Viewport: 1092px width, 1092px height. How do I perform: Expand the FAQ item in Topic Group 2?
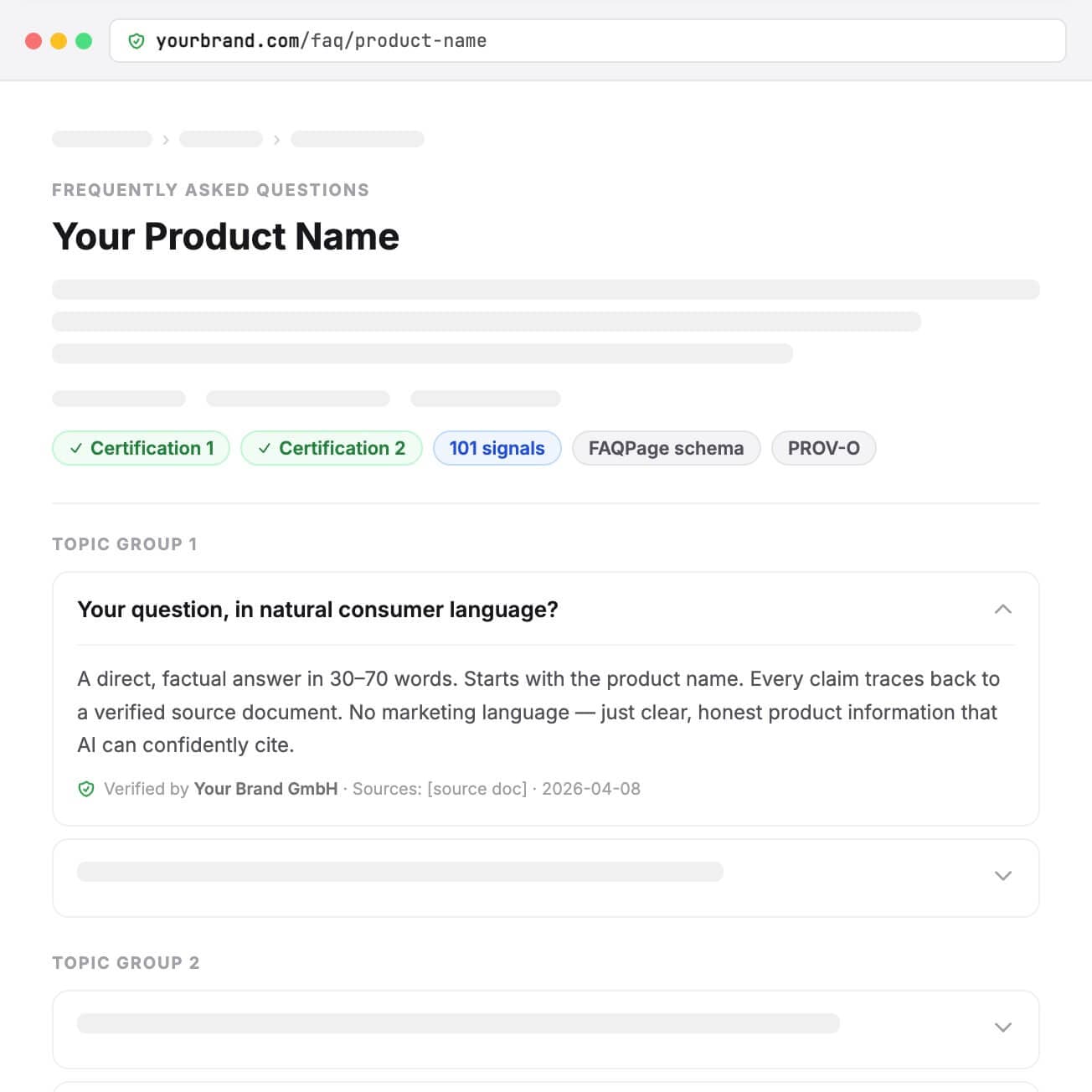point(1003,1027)
